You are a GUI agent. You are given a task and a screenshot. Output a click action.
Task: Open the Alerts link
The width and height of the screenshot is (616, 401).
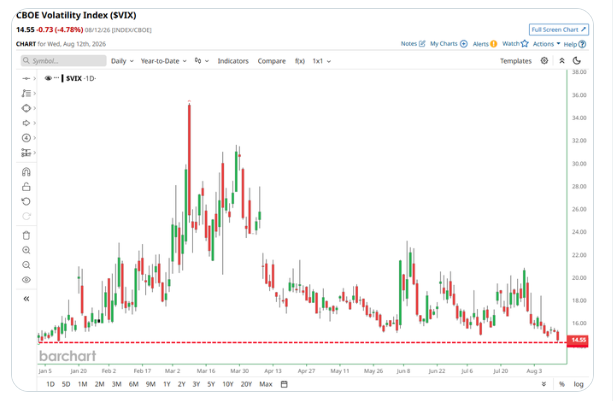coord(484,44)
